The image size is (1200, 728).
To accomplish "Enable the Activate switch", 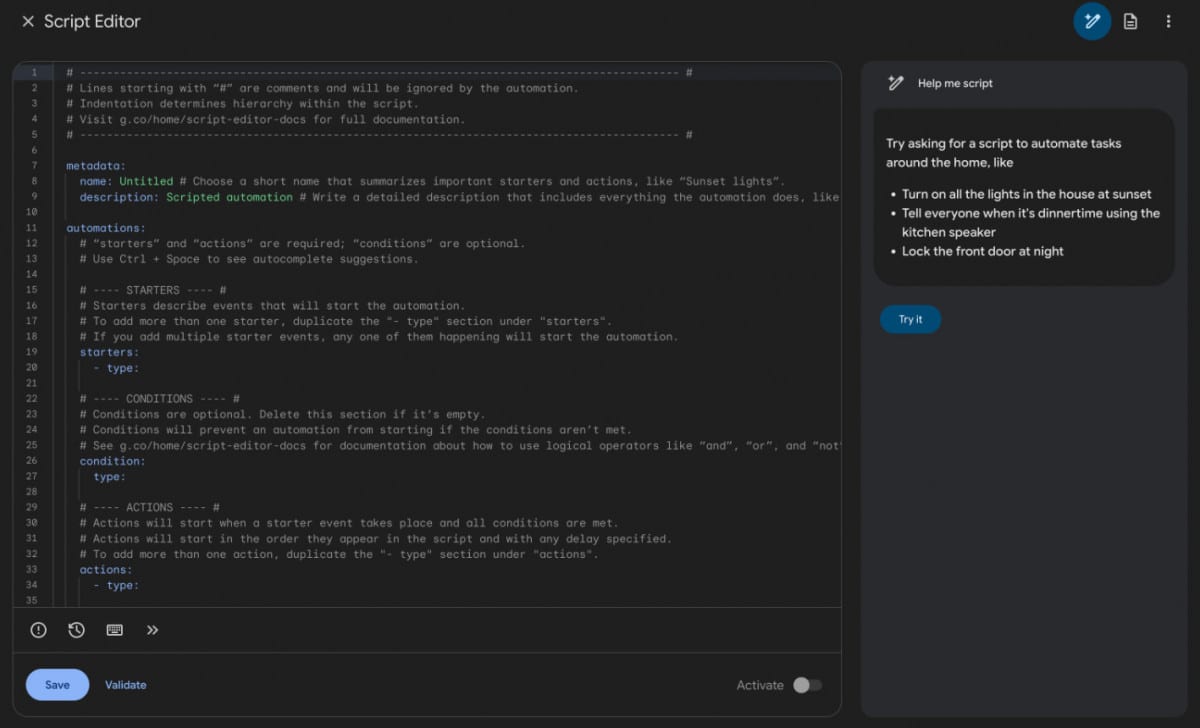I will 809,685.
